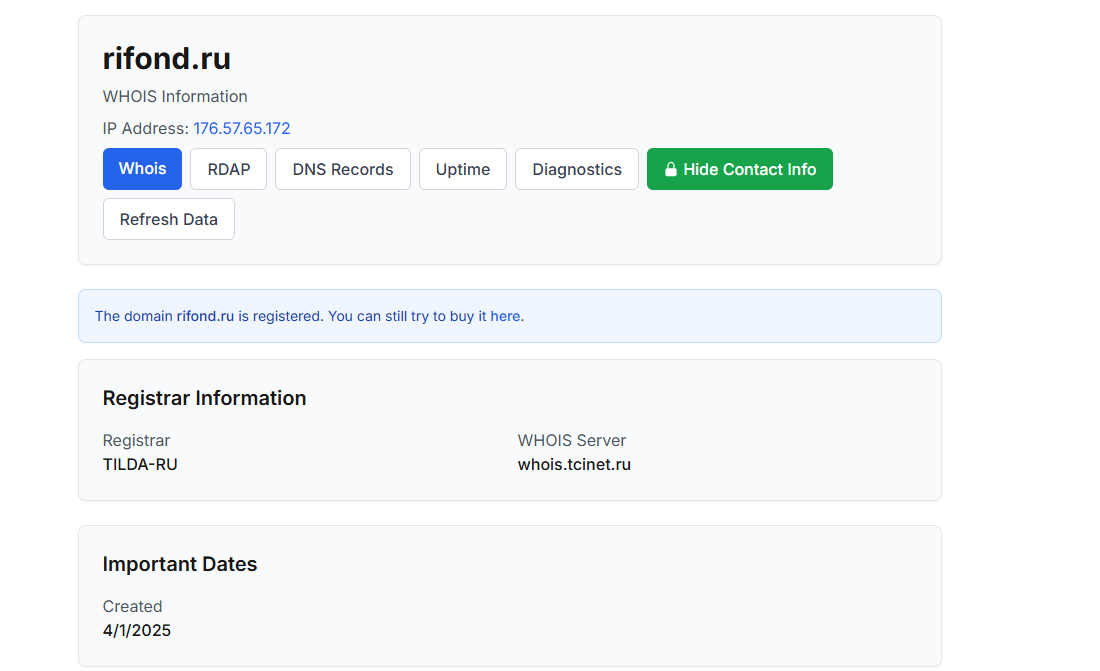This screenshot has width=1100, height=671.
Task: Open the IP address 176.57.65.172 link
Action: 242,128
